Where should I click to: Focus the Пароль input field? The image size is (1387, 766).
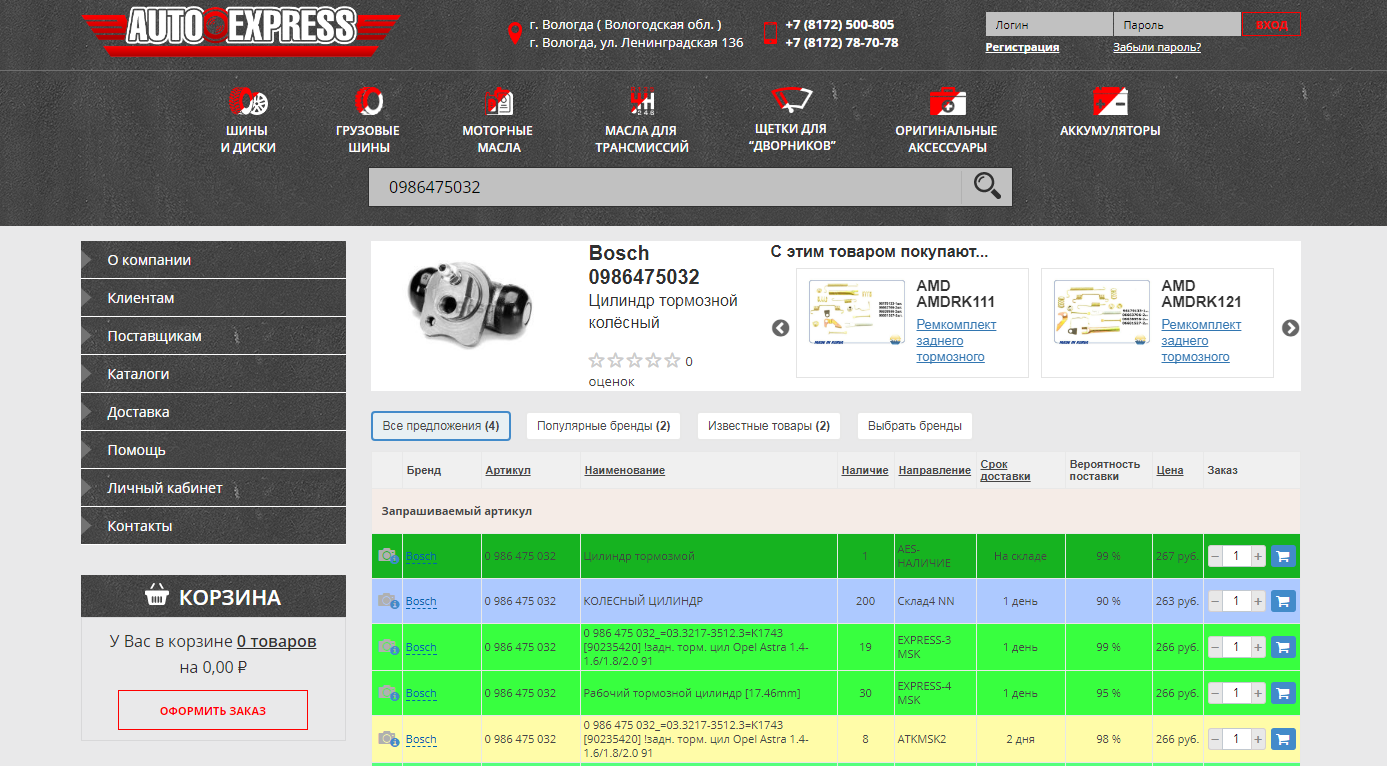pyautogui.click(x=1177, y=25)
